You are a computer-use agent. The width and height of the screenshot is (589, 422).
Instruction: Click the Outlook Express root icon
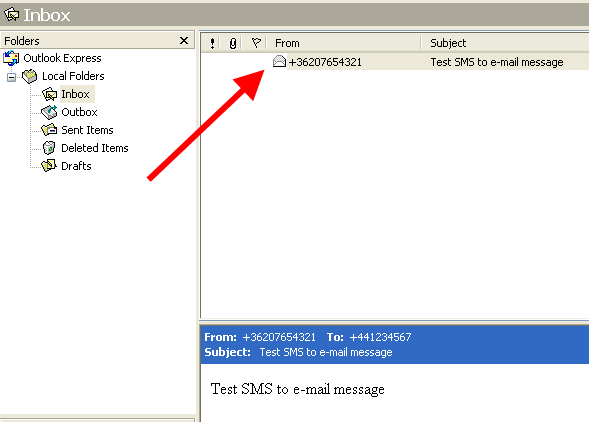tap(11, 58)
